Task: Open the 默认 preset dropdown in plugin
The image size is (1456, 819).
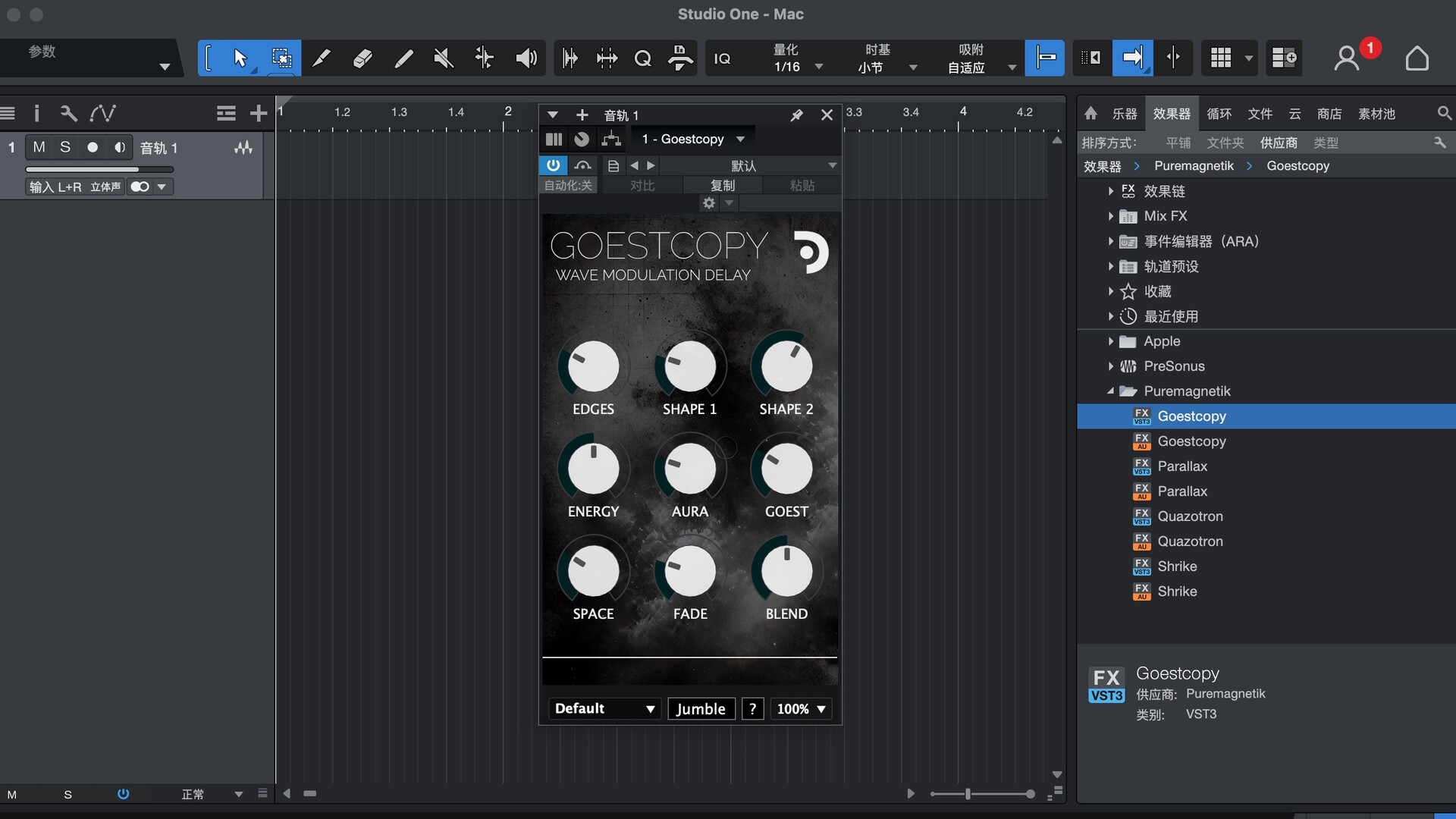Action: [749, 165]
